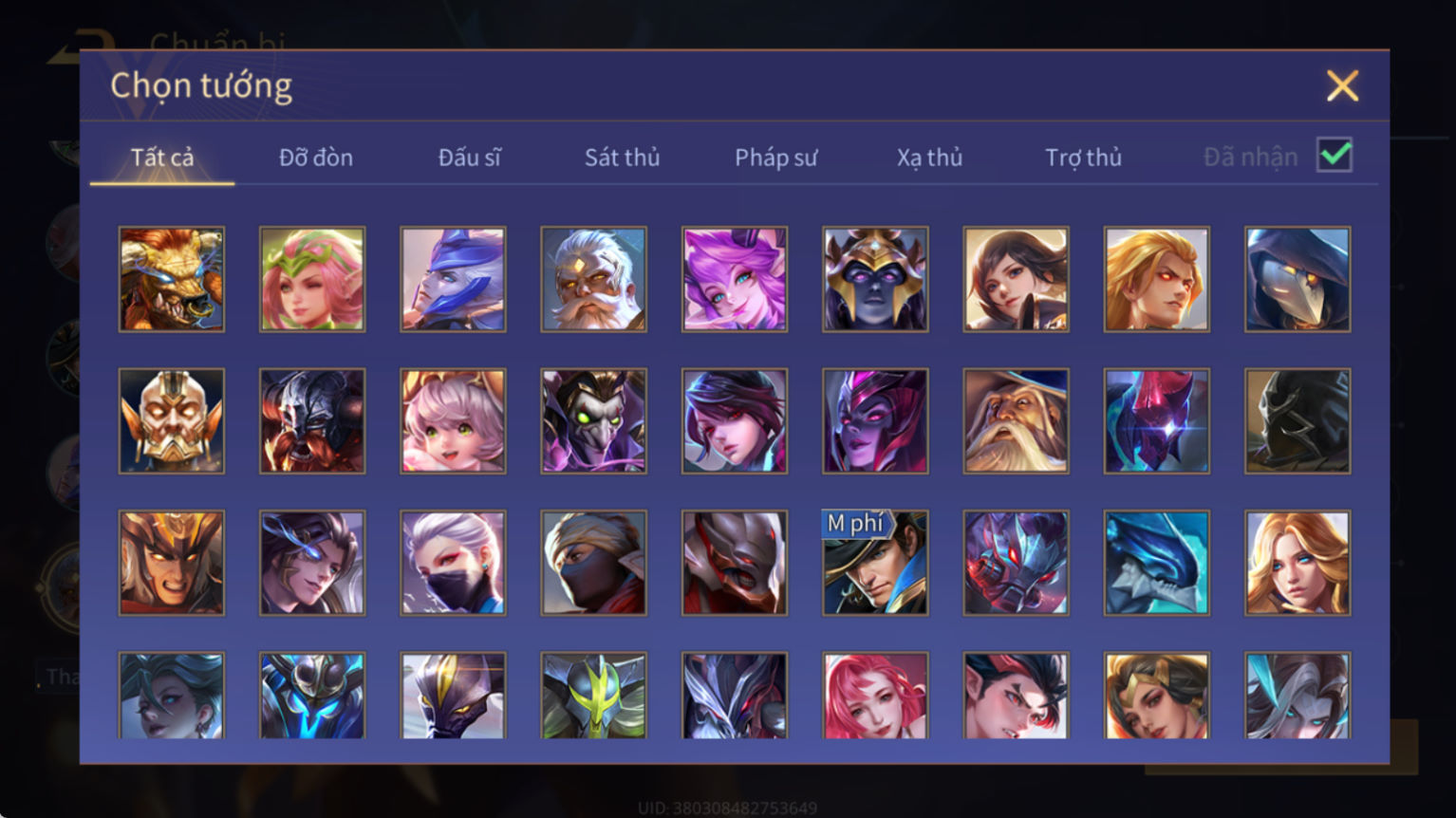Image resolution: width=1456 pixels, height=818 pixels.
Task: Pick the purple-haired girl hero portrait
Action: pos(735,279)
